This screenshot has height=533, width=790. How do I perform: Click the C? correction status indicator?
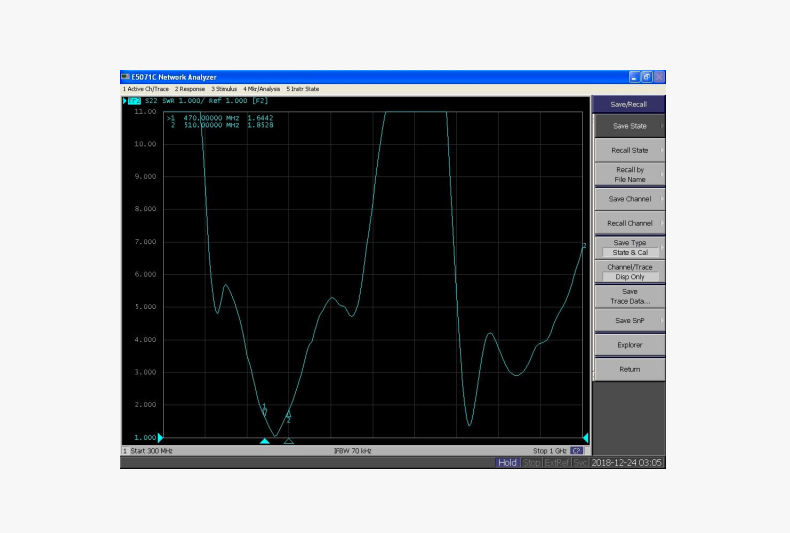click(x=577, y=451)
